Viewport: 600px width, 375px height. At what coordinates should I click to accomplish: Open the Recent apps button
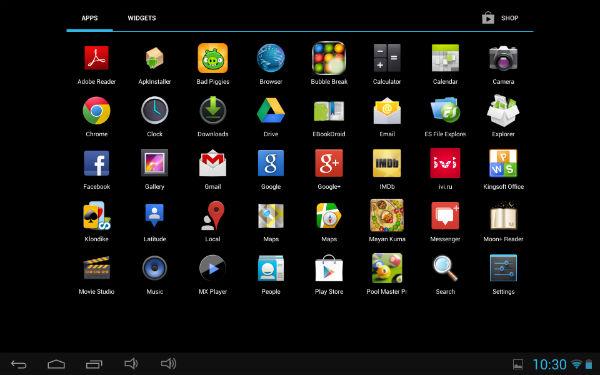(x=94, y=364)
